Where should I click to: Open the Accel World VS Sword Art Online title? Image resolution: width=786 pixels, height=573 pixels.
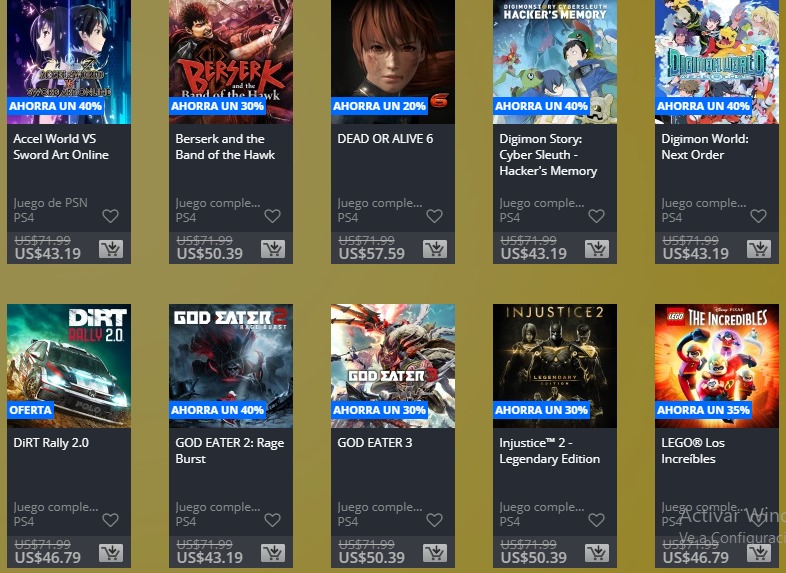61,146
